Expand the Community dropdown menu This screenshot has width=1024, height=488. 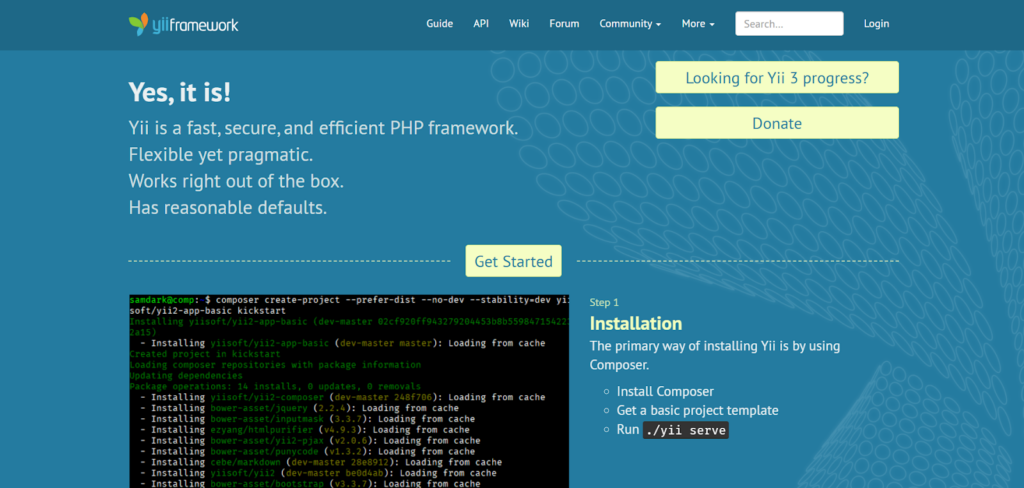pyautogui.click(x=630, y=24)
